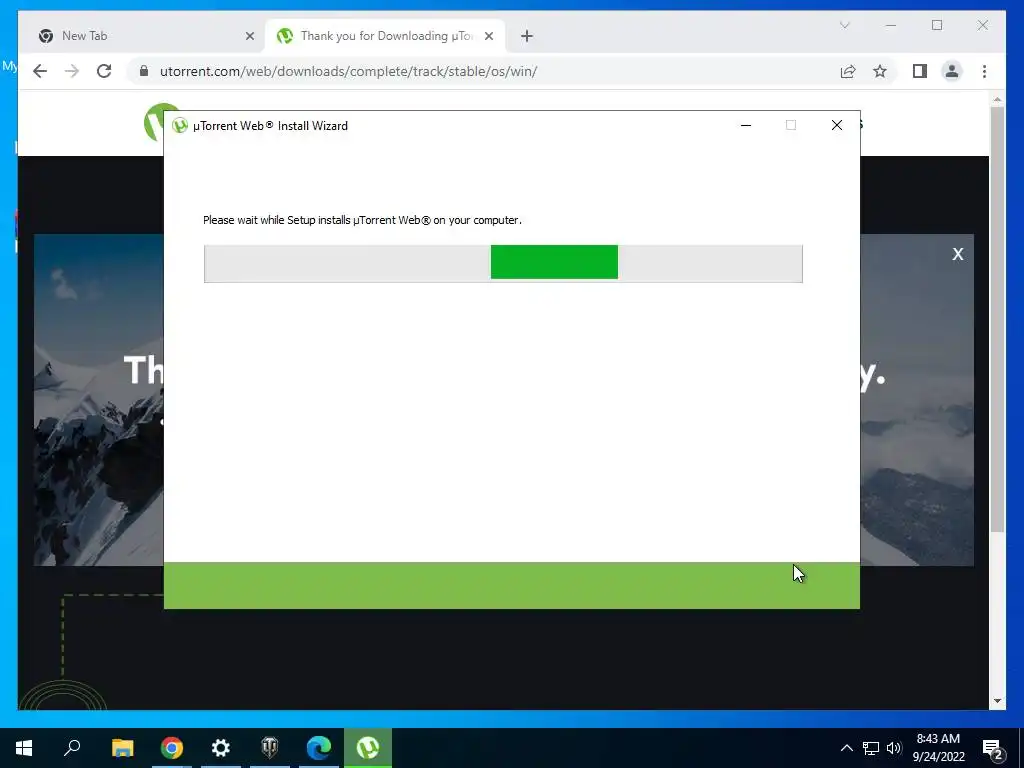The width and height of the screenshot is (1024, 768).
Task: Open Settings from the taskbar
Action: point(221,748)
